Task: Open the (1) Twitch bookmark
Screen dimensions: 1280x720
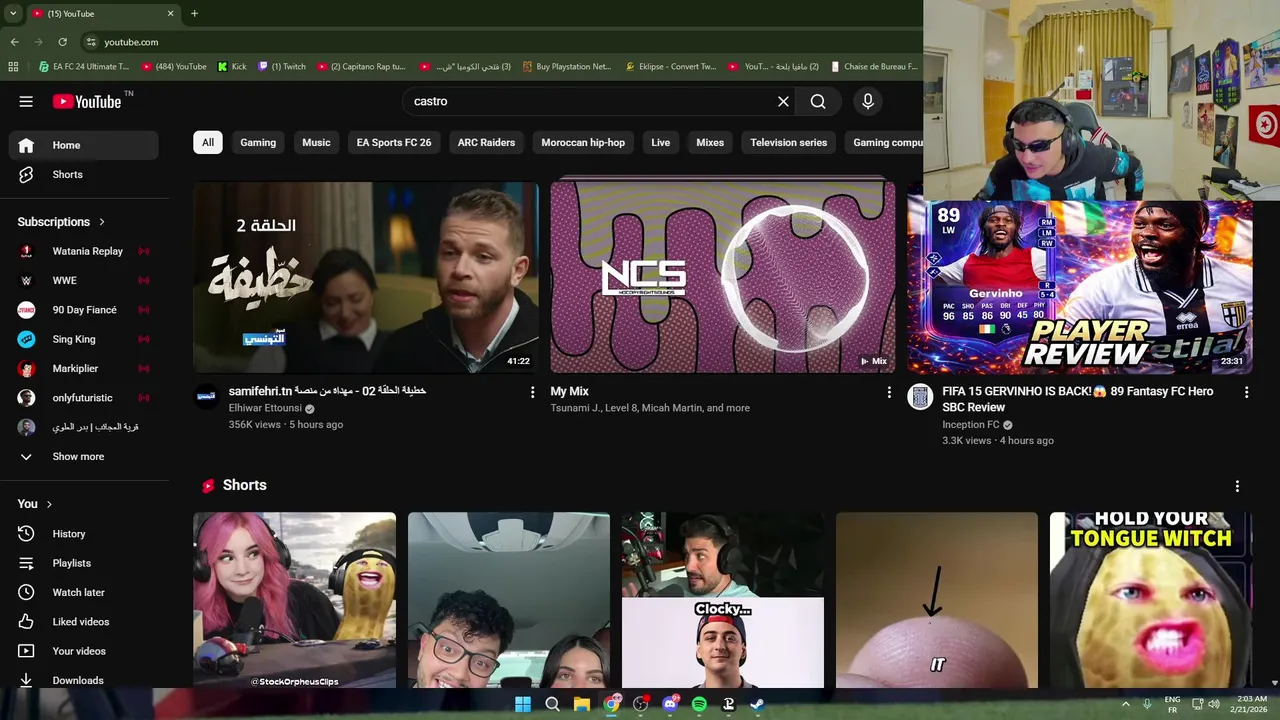Action: point(282,67)
